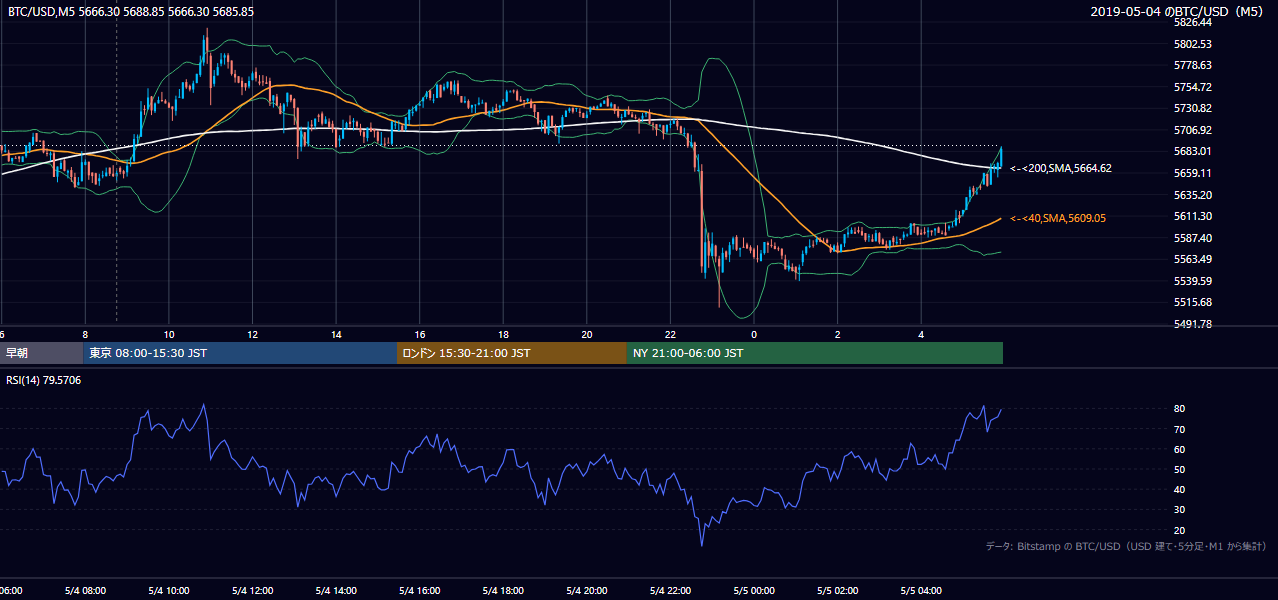This screenshot has height=600, width=1278.
Task: Click RSI scale value 30
Action: point(1179,510)
